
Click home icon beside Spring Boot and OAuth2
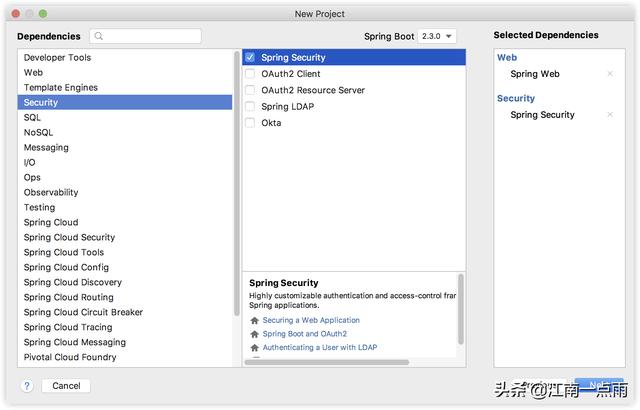254,334
